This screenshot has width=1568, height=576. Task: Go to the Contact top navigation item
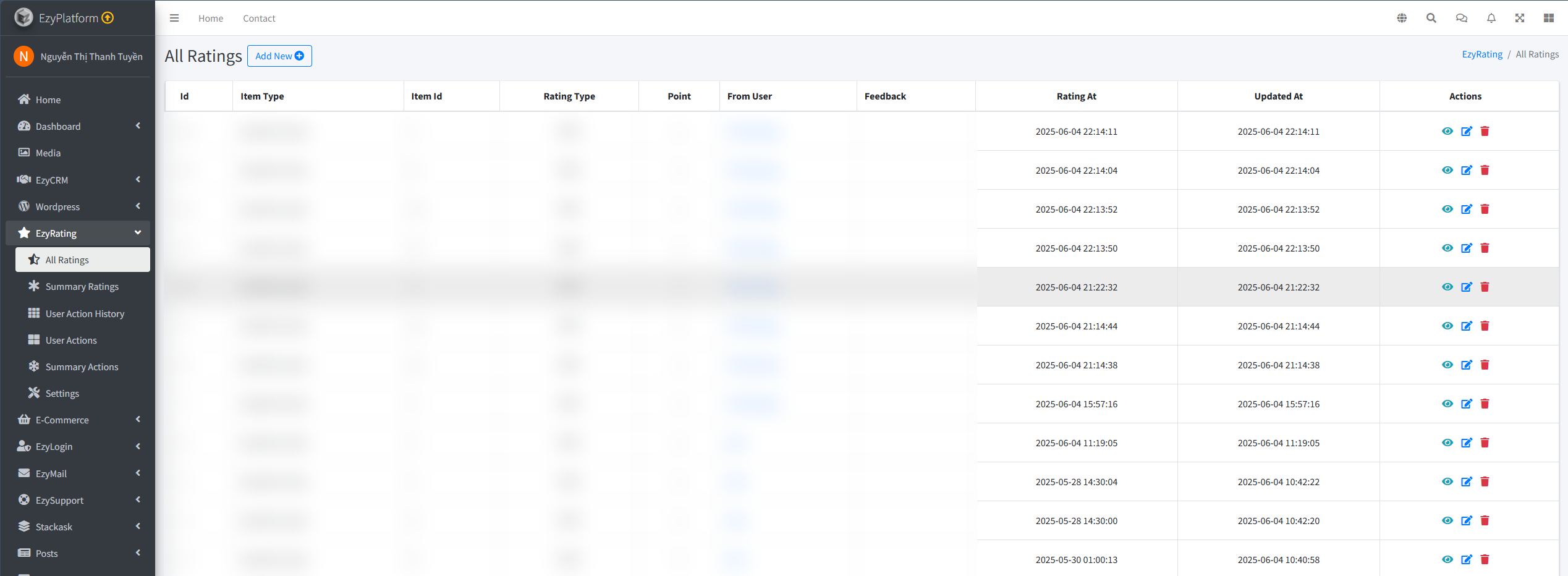259,19
